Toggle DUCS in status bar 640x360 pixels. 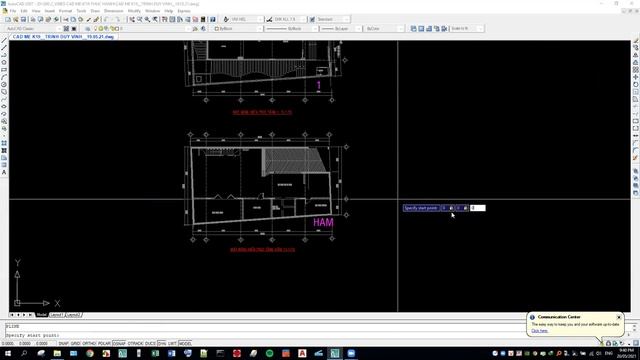(150, 343)
